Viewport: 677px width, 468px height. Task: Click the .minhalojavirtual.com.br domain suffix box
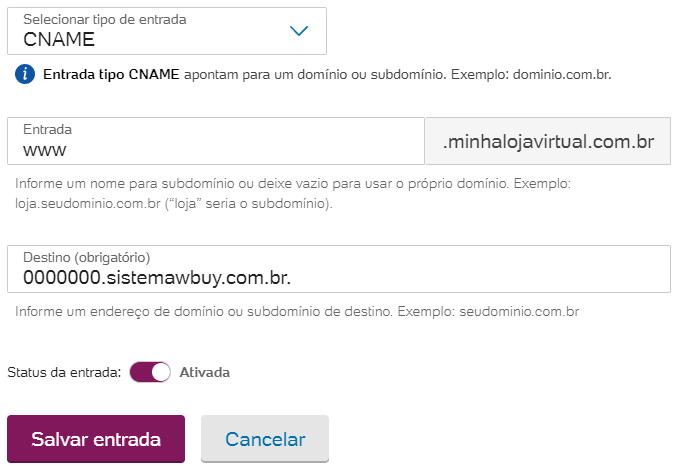click(x=548, y=142)
